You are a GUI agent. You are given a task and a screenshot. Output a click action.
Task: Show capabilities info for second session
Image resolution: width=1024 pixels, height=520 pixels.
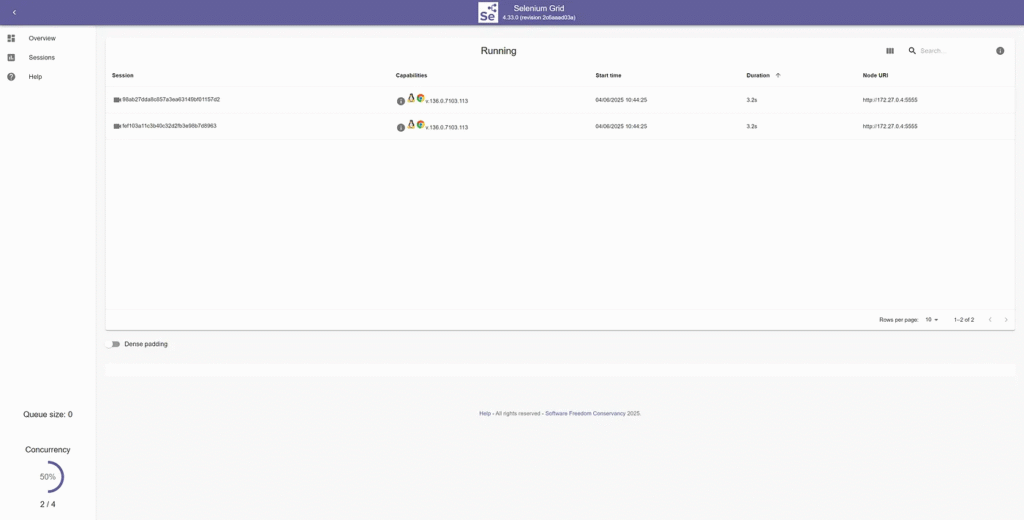(x=401, y=127)
